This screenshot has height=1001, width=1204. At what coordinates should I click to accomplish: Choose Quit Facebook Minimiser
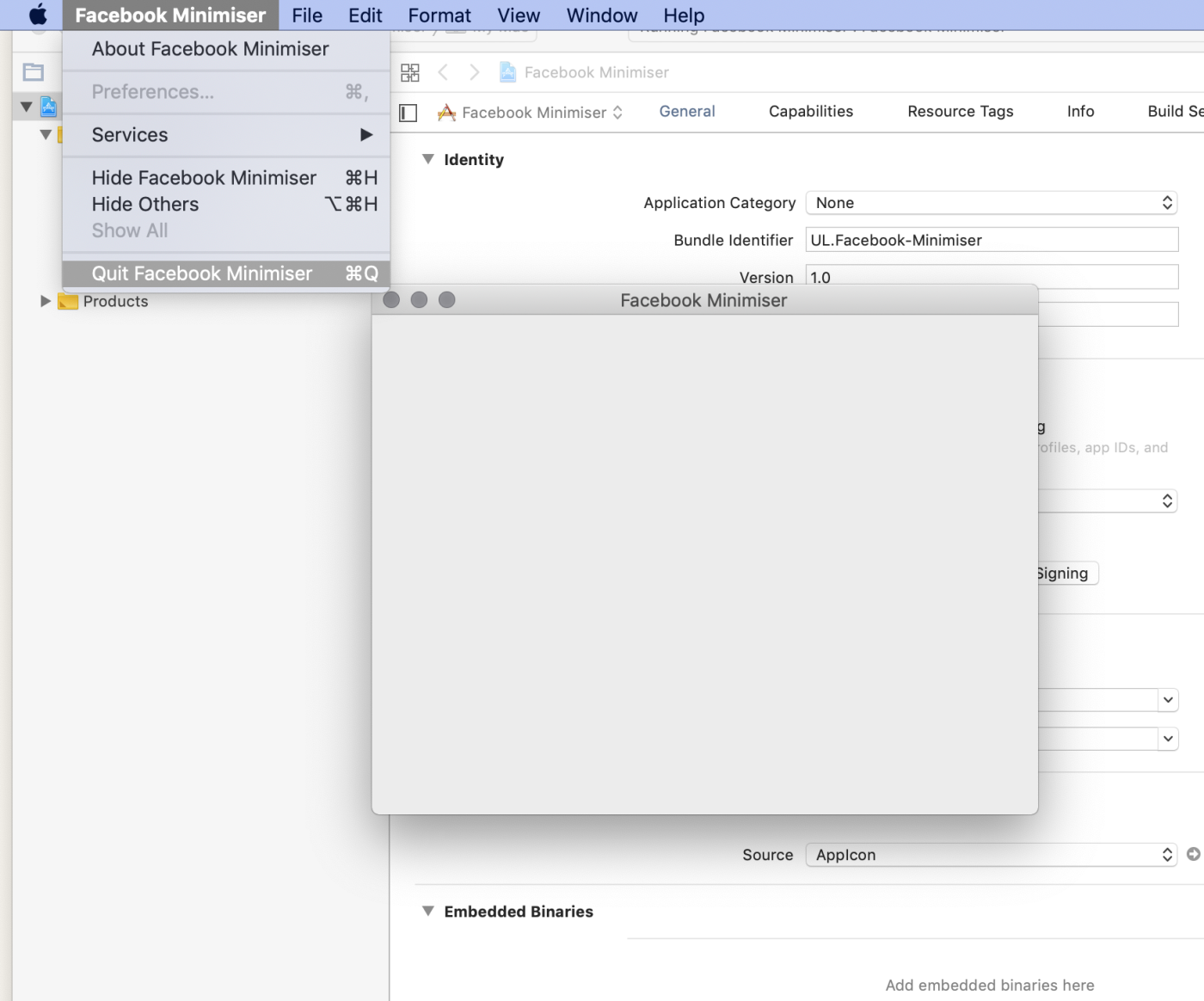226,273
